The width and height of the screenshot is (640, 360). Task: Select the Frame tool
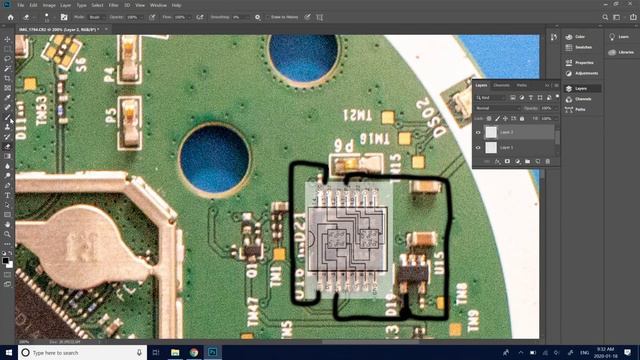click(7, 88)
